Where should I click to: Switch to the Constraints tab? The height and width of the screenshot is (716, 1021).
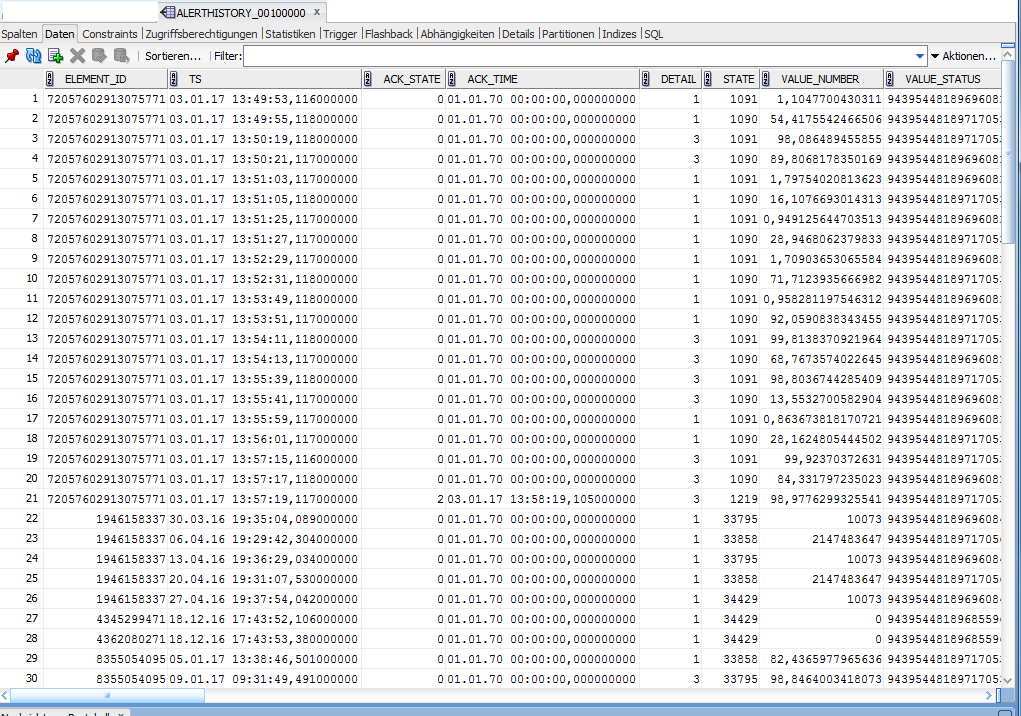(110, 34)
